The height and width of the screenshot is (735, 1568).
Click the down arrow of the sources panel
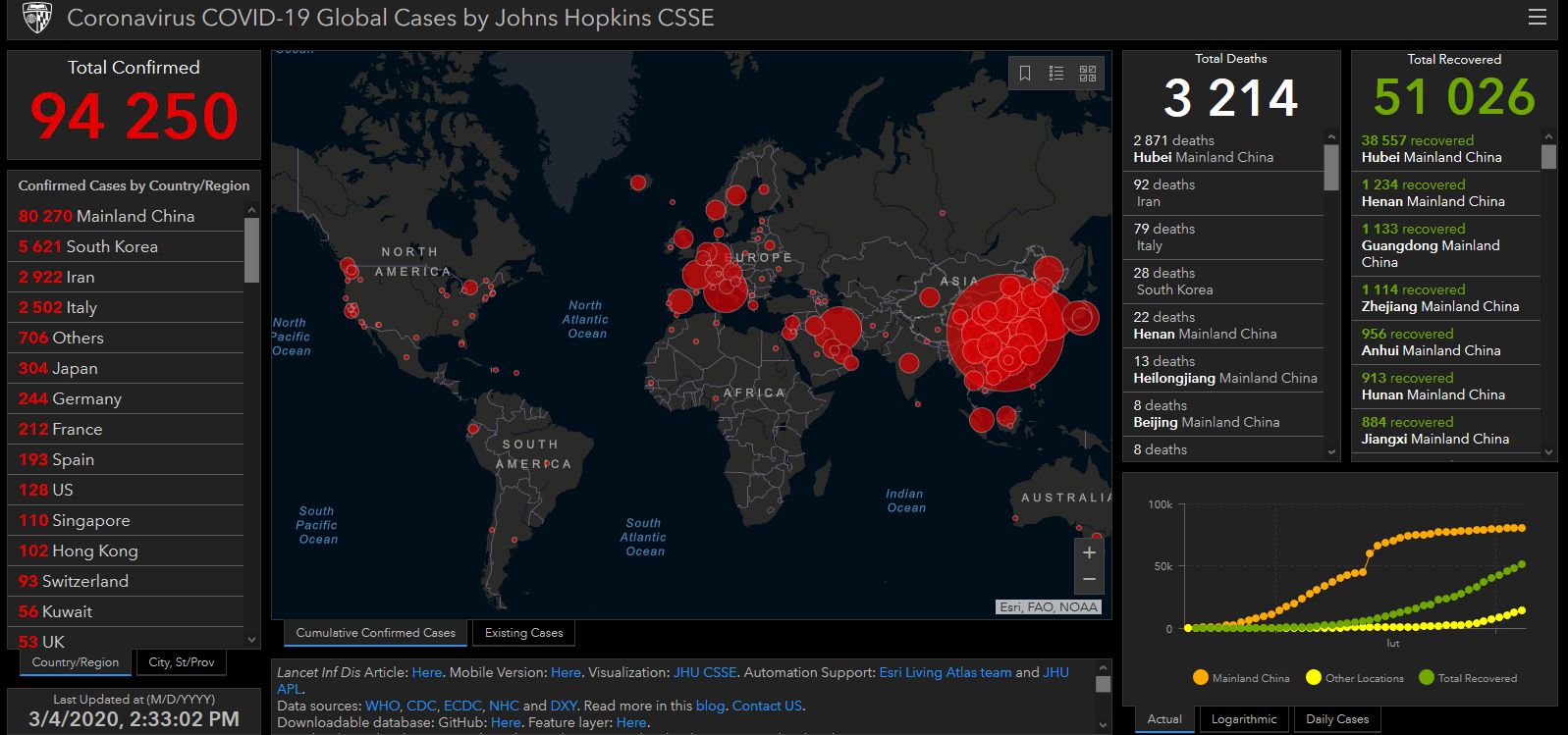[1103, 725]
